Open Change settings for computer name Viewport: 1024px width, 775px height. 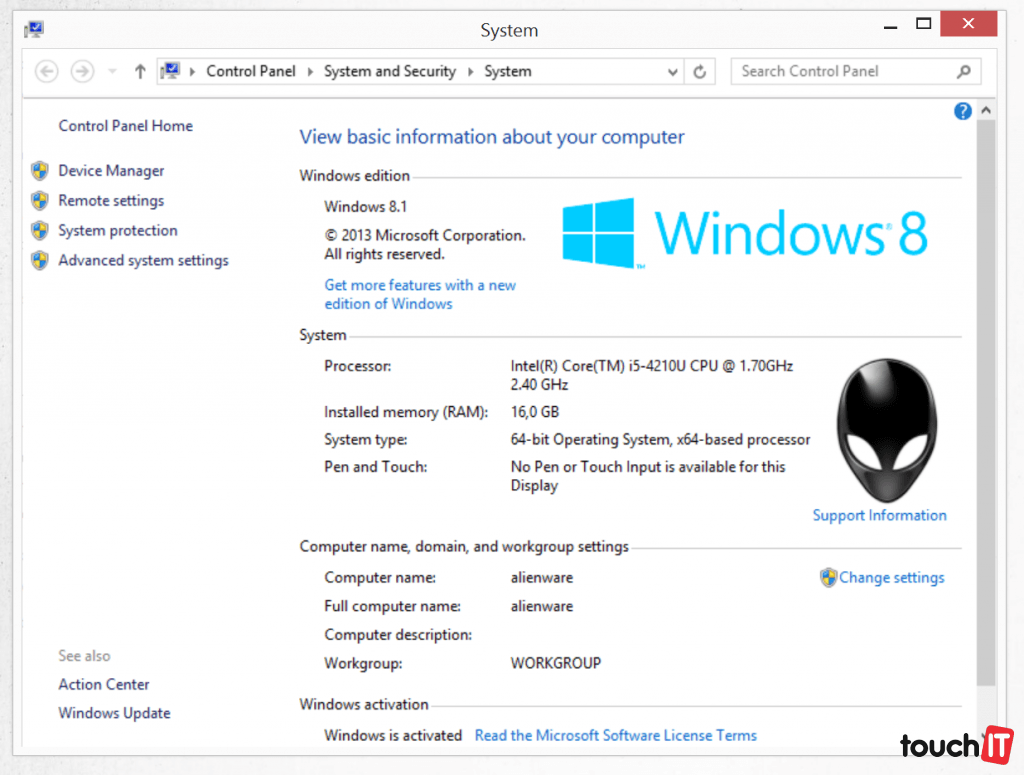[890, 578]
